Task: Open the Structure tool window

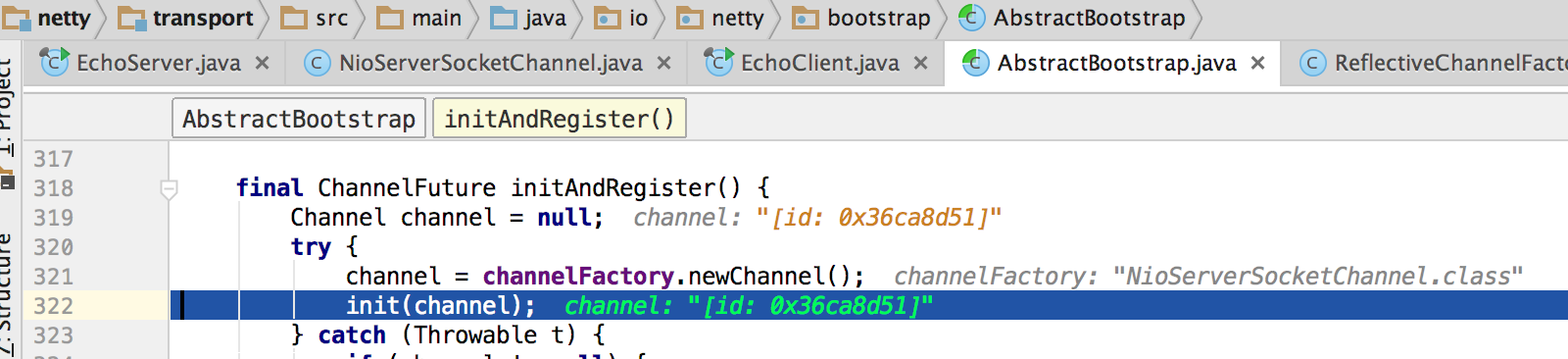Action: [8, 294]
